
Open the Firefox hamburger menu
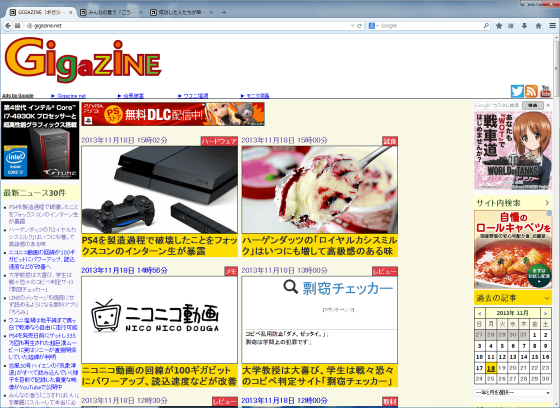click(x=552, y=26)
